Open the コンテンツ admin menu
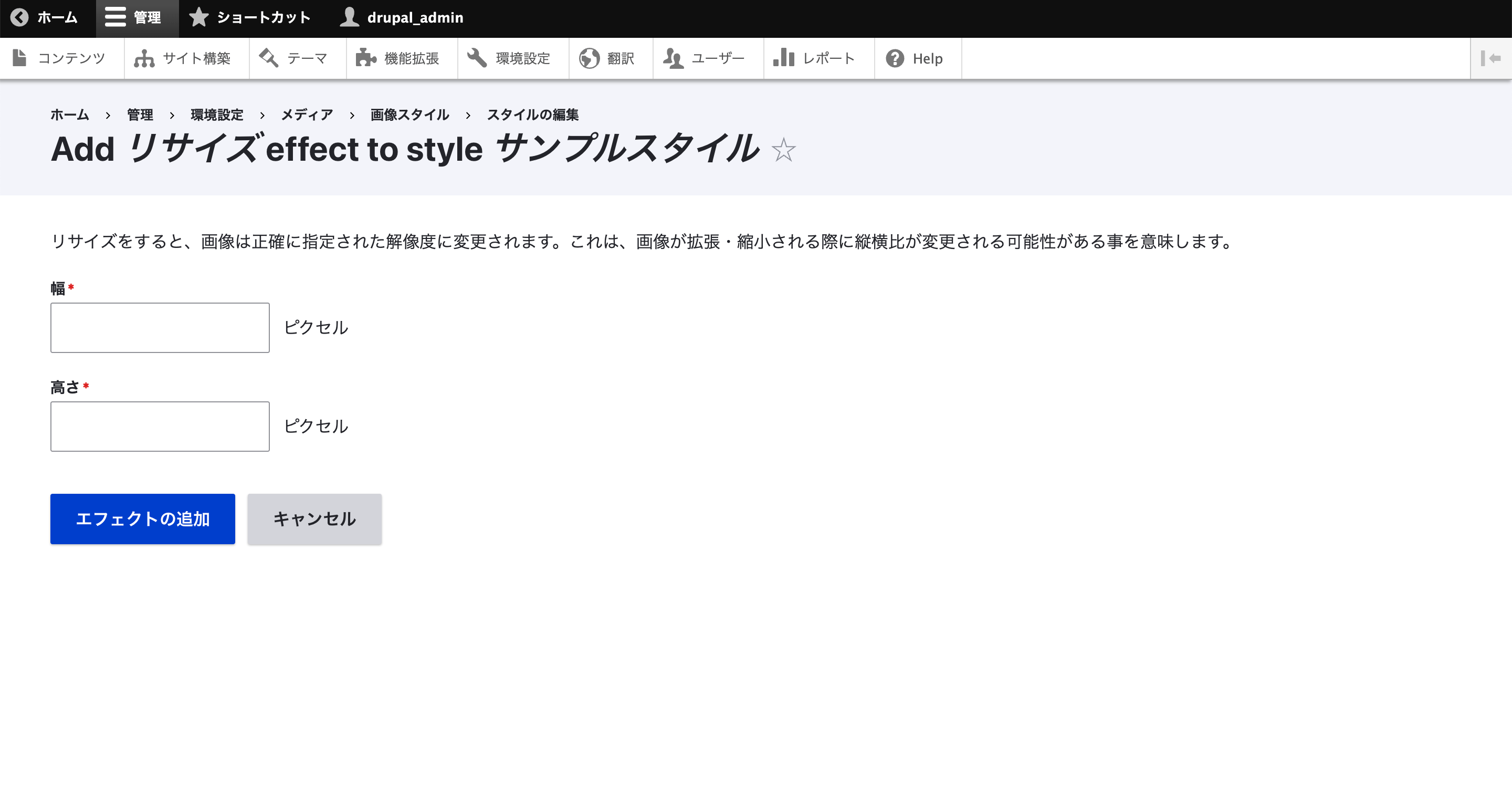Screen dimensions: 1512x789 pyautogui.click(x=61, y=58)
